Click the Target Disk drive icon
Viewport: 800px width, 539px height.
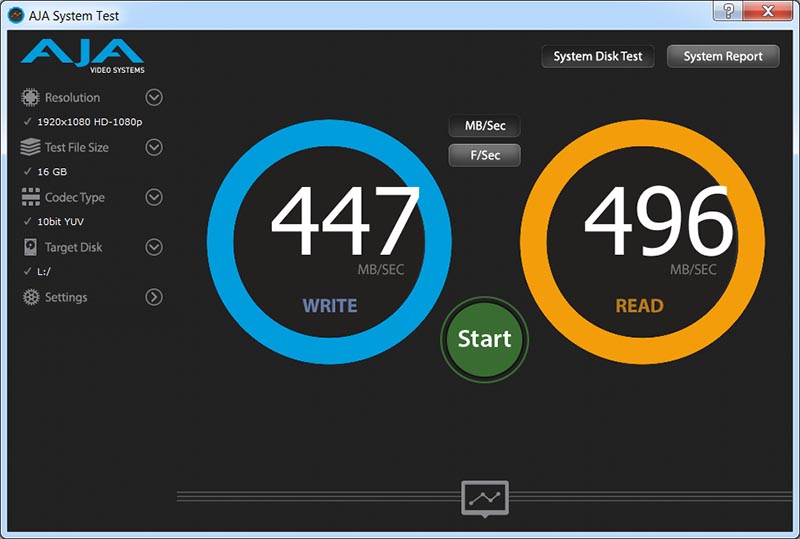31,247
